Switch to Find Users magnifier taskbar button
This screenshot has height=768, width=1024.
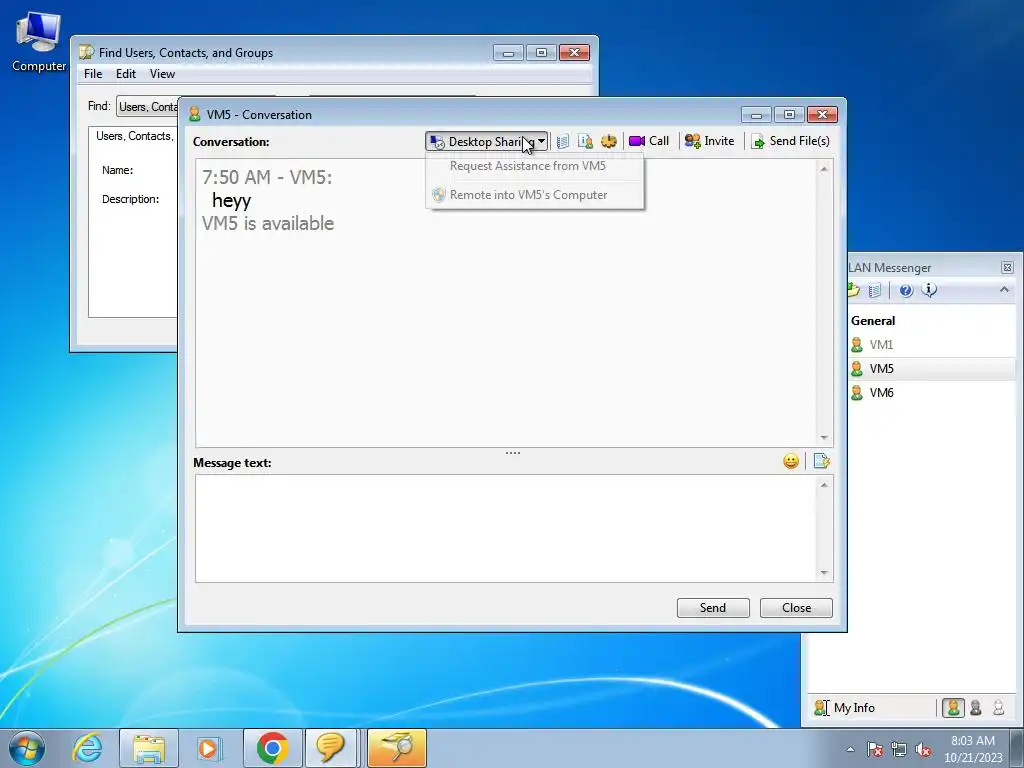[x=397, y=748]
